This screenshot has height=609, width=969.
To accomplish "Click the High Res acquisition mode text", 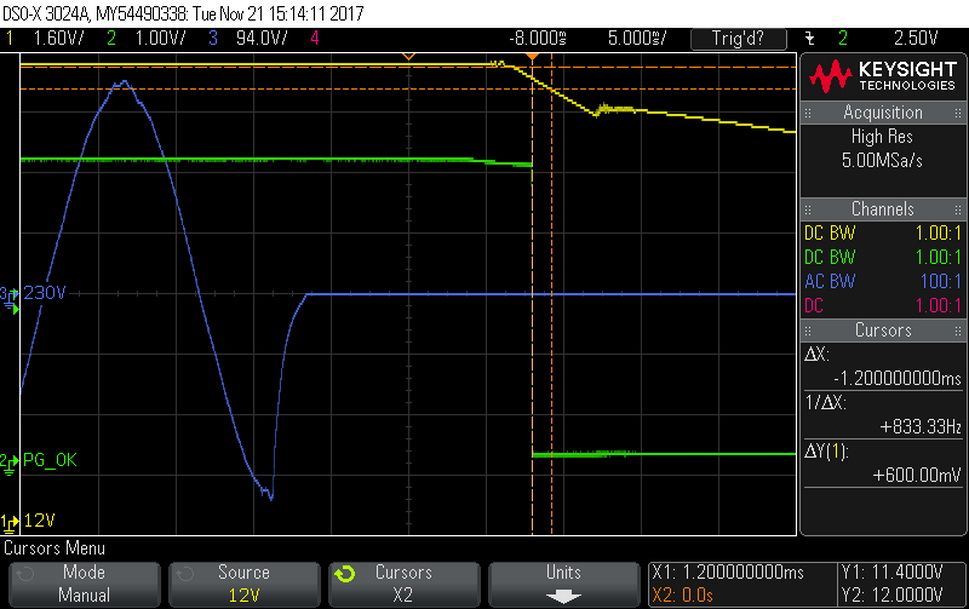I will 882,137.
